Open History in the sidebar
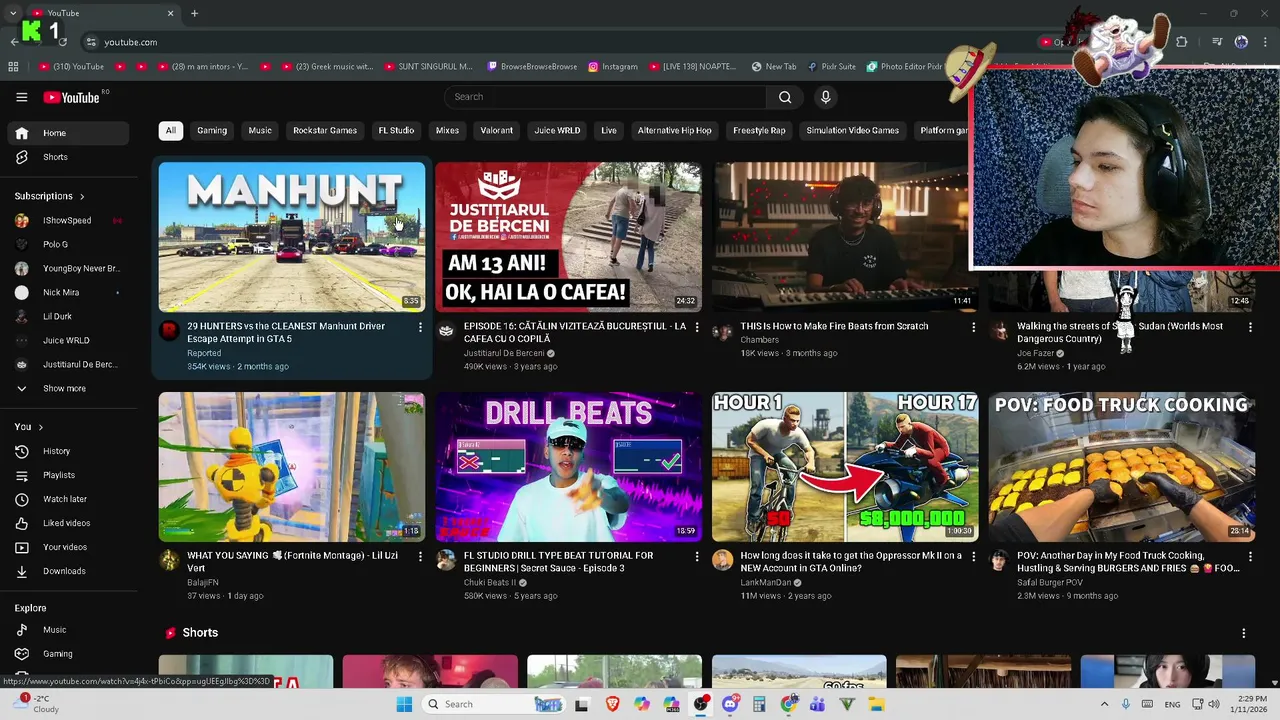Image resolution: width=1280 pixels, height=720 pixels. [x=66, y=451]
